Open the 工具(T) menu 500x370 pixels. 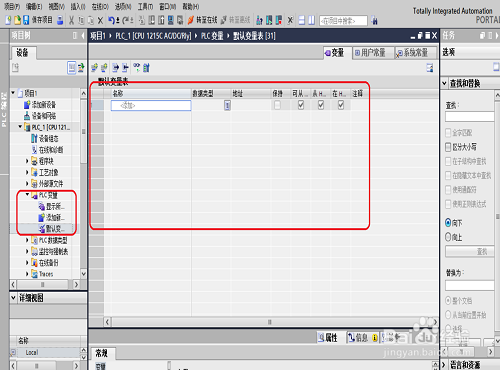pyautogui.click(x=145, y=7)
